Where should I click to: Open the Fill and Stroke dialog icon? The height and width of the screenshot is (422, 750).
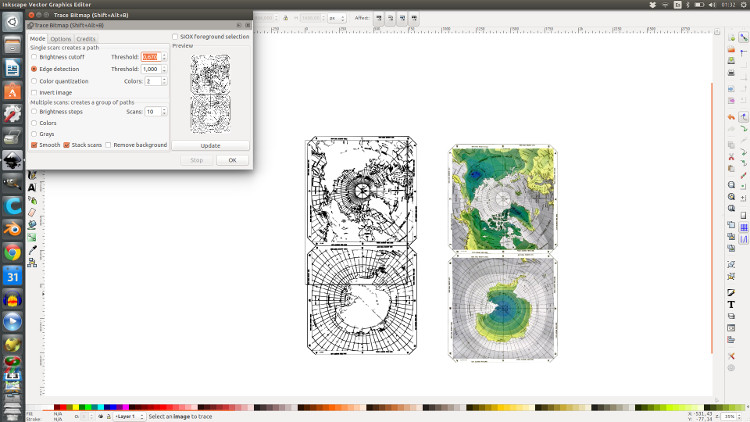[731, 292]
